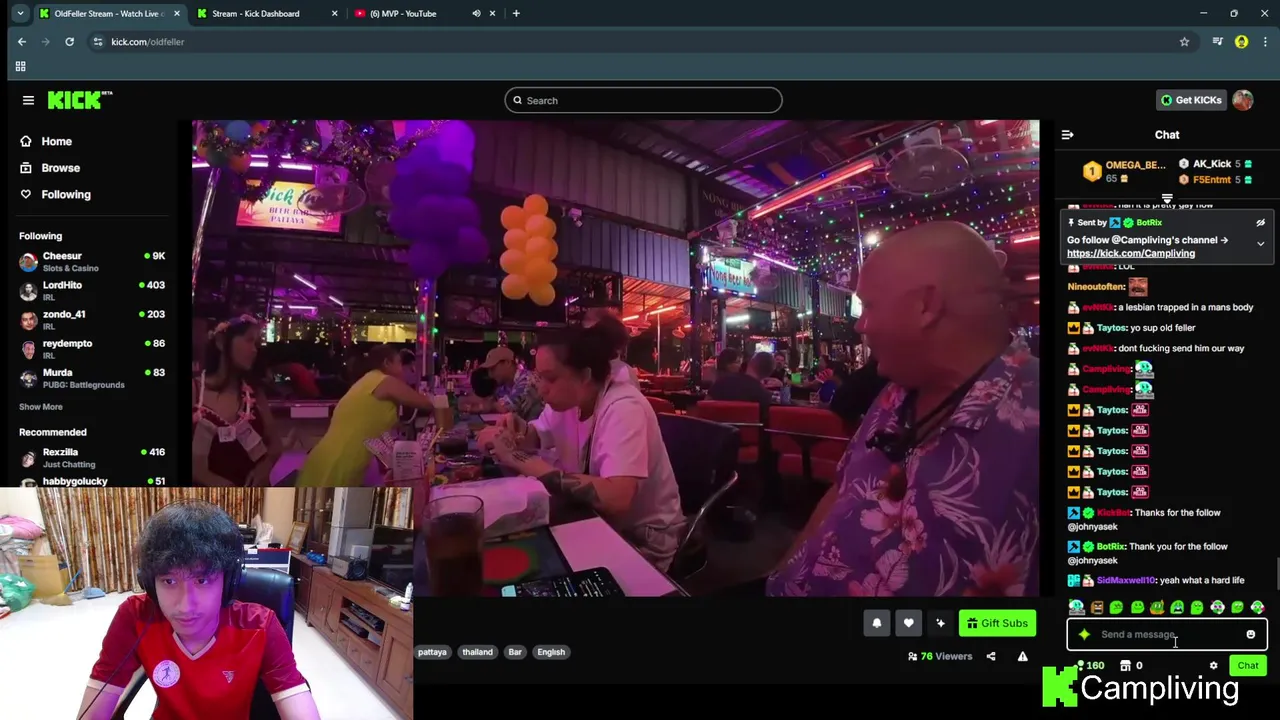Image resolution: width=1280 pixels, height=720 pixels.
Task: Open the Cheesur channel
Action: coord(92,262)
